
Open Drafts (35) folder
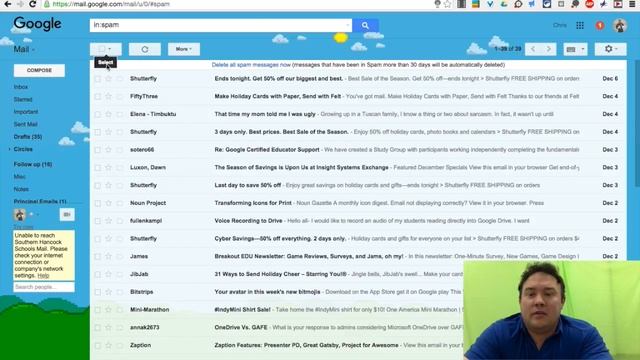pyautogui.click(x=28, y=137)
